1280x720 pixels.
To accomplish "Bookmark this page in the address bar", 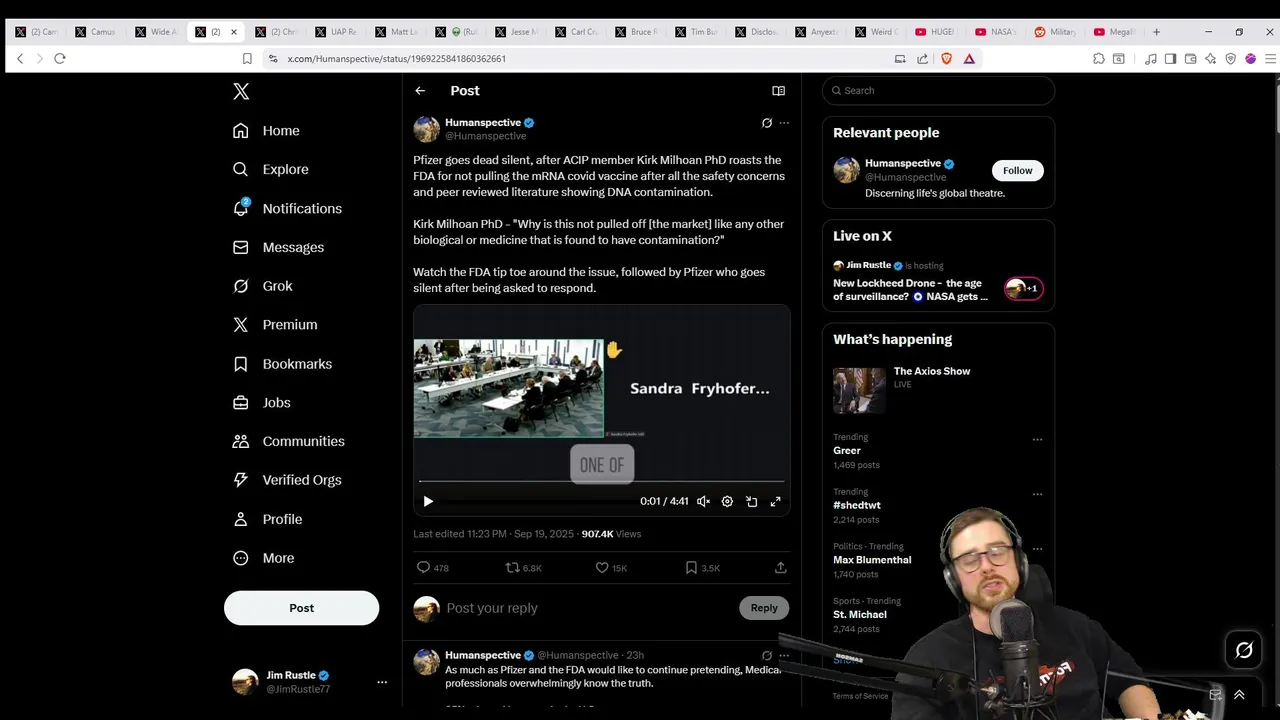I will click(247, 59).
